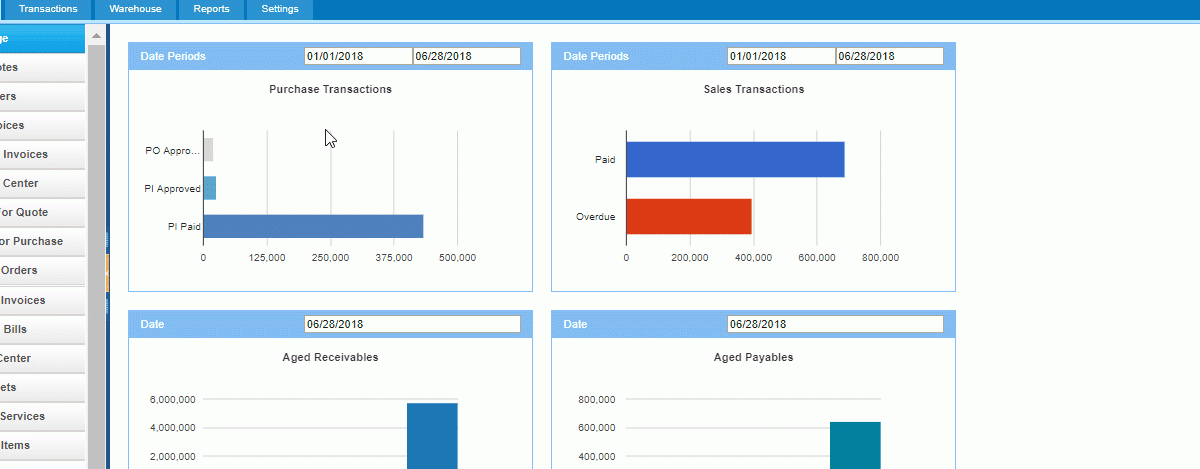Click the 'Overdue' axis label
This screenshot has height=469, width=1200.
pos(596,217)
